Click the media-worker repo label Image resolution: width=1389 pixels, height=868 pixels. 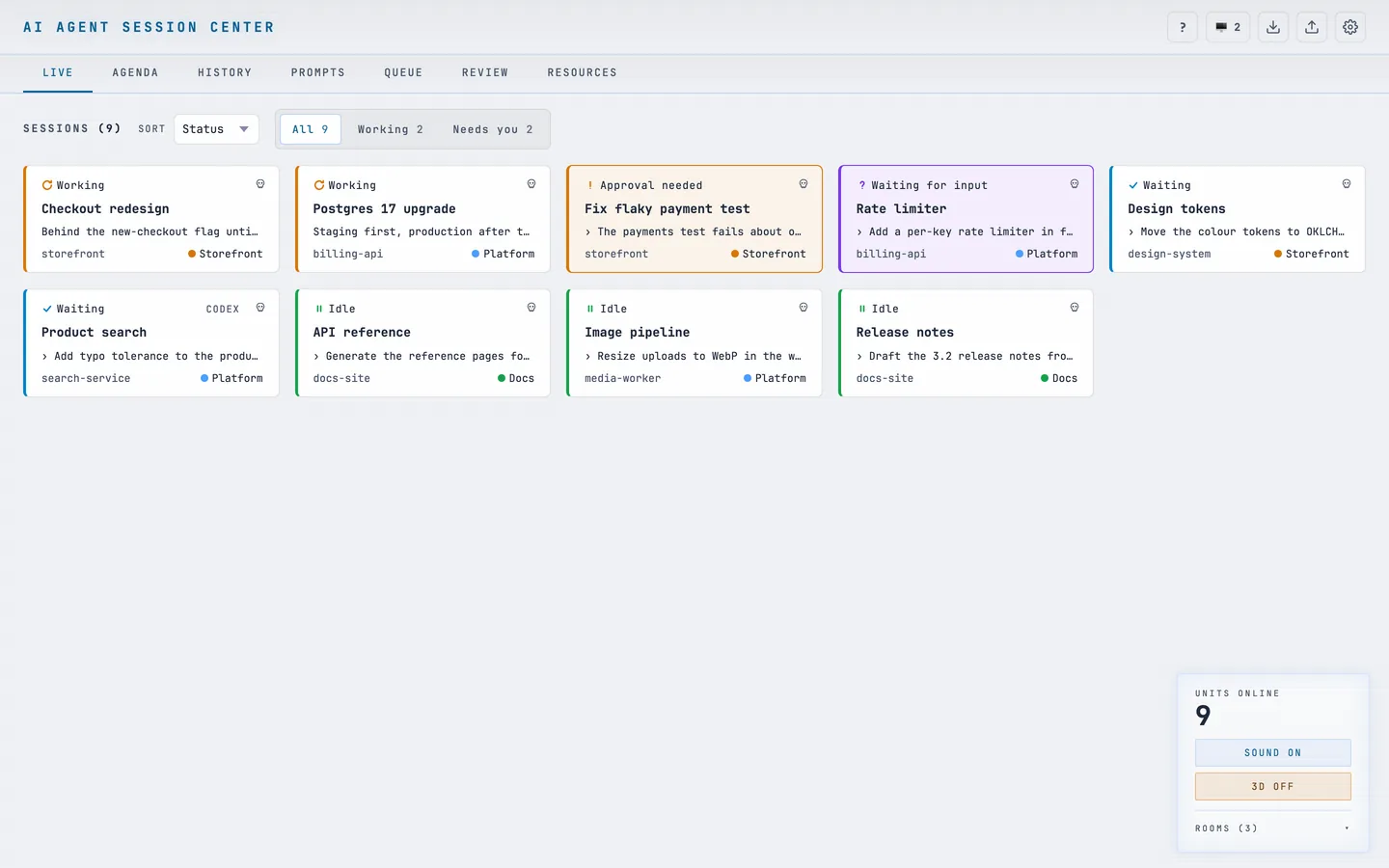pos(623,378)
